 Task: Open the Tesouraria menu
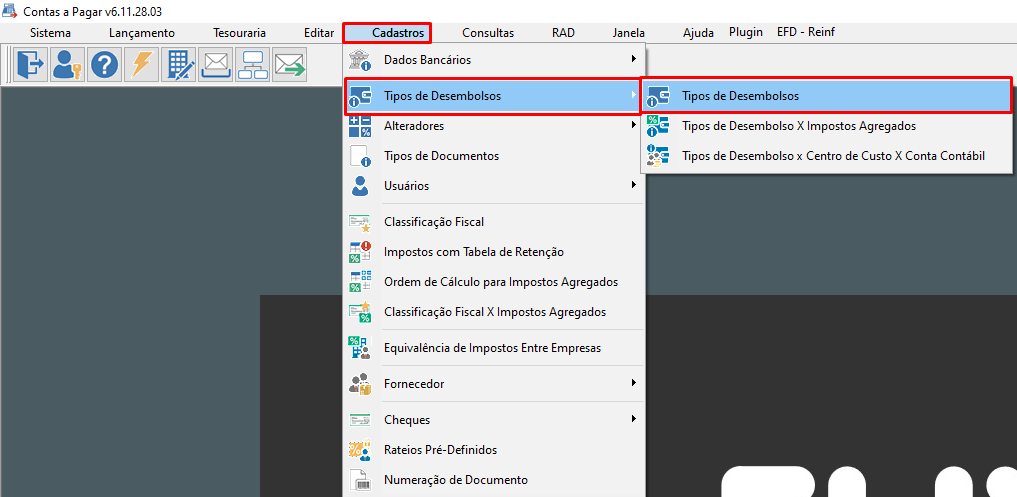(x=239, y=33)
